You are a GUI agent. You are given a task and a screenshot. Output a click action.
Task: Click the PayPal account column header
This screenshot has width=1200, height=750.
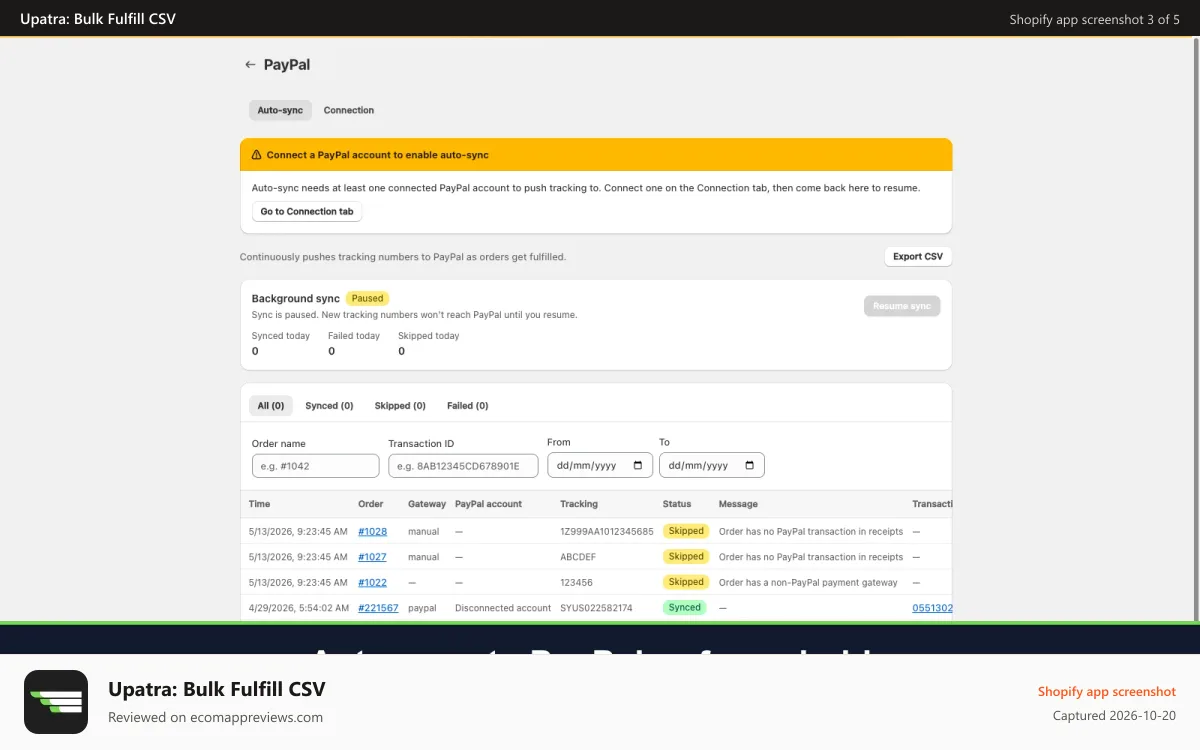(x=488, y=504)
